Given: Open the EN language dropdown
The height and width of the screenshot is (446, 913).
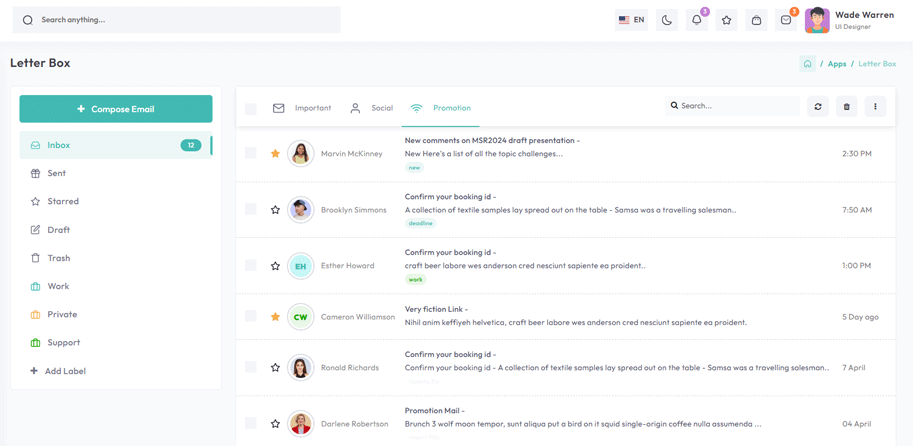Looking at the screenshot, I should pos(631,20).
